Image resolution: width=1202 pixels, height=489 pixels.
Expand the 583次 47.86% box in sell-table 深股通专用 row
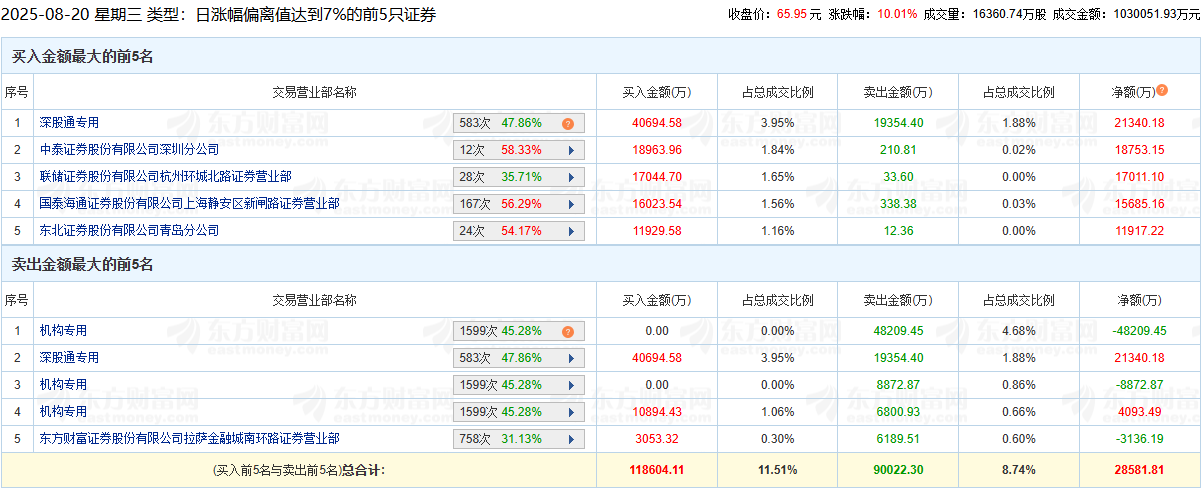571,358
